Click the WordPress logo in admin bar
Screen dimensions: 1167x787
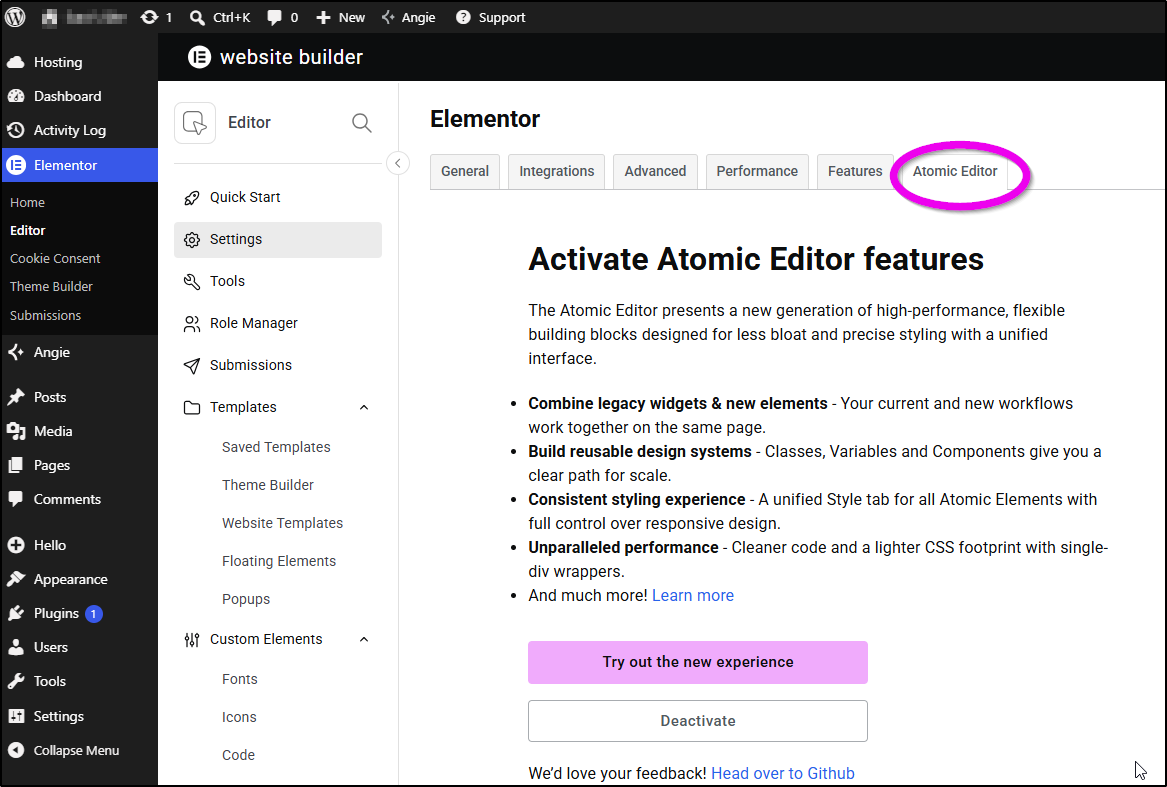pos(15,16)
